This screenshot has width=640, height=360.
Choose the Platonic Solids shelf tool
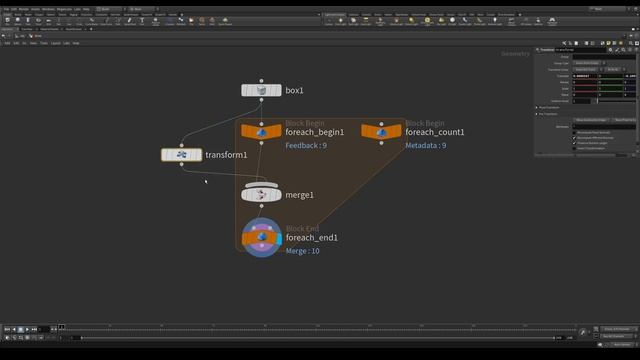(x=156, y=21)
